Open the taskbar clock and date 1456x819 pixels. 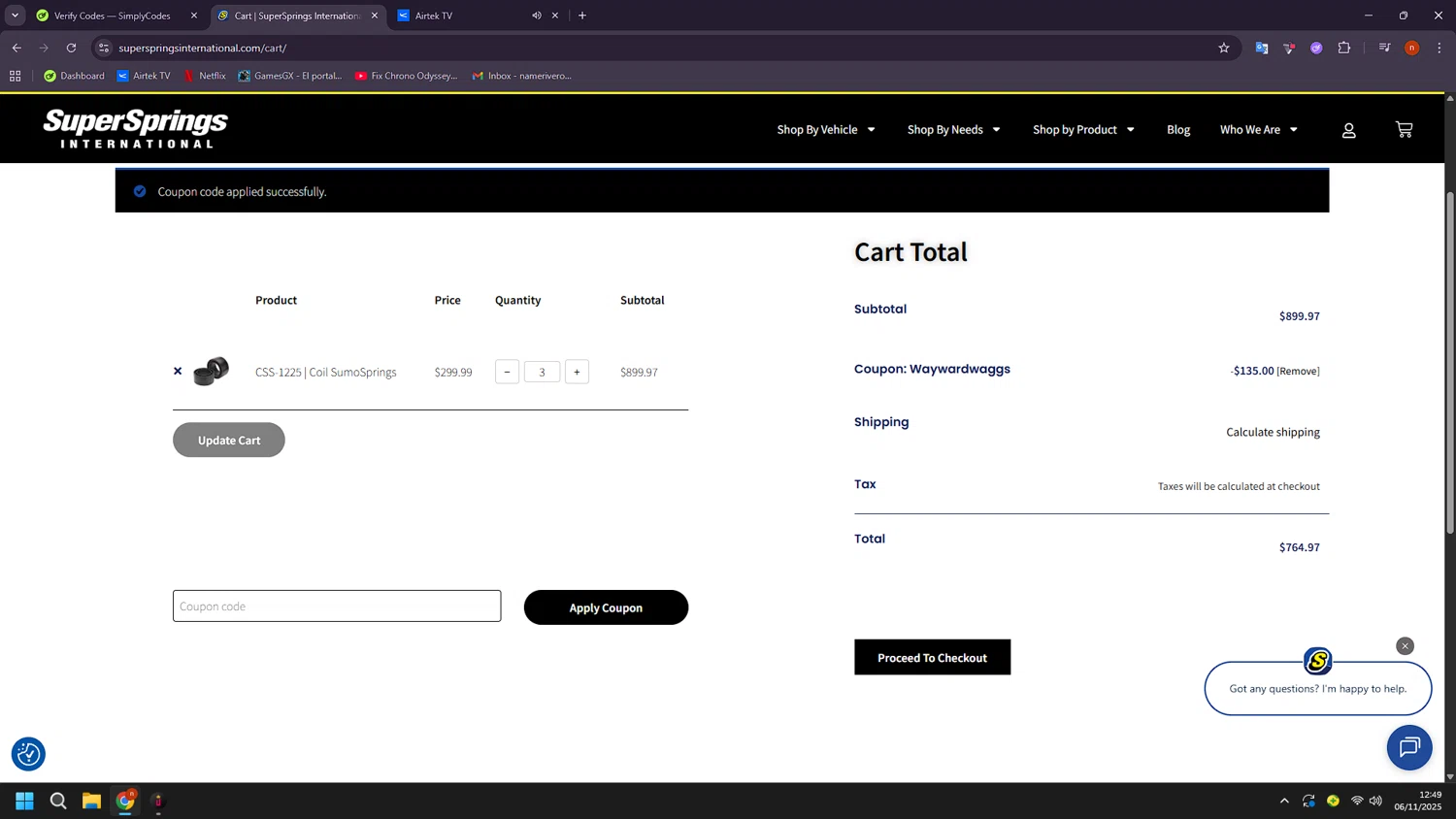tap(1418, 801)
